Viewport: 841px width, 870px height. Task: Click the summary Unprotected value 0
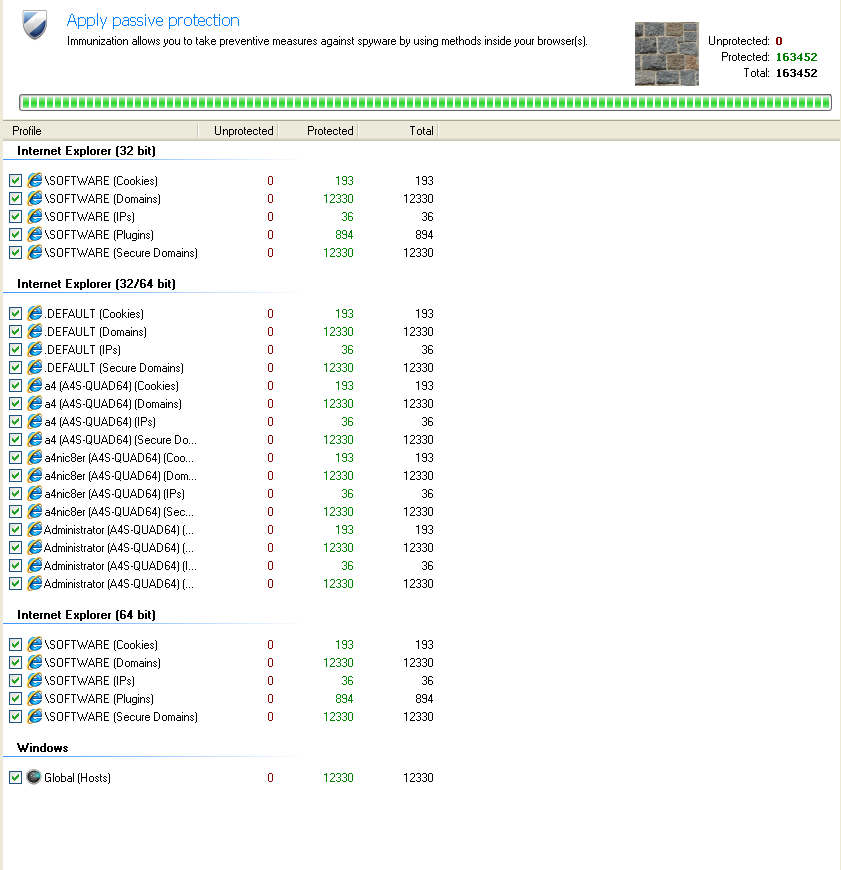(779, 41)
